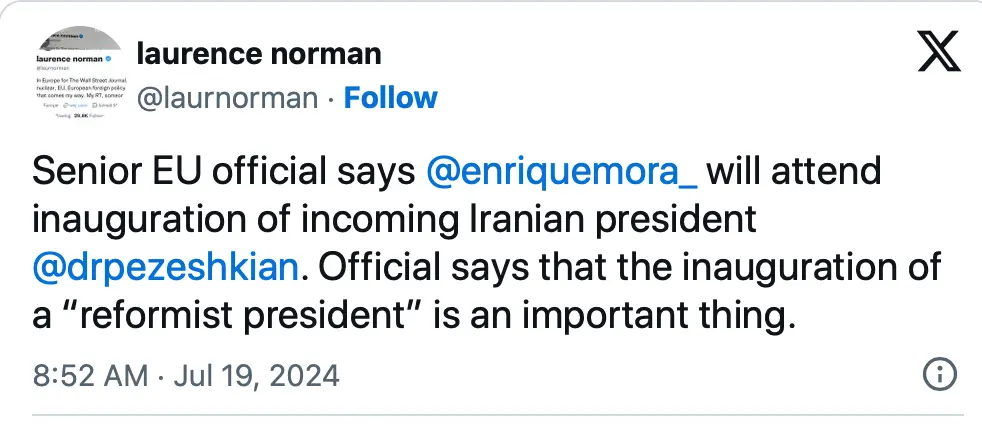Viewport: 982px width, 428px height.
Task: Click the "will attend" text
Action: 796,171
